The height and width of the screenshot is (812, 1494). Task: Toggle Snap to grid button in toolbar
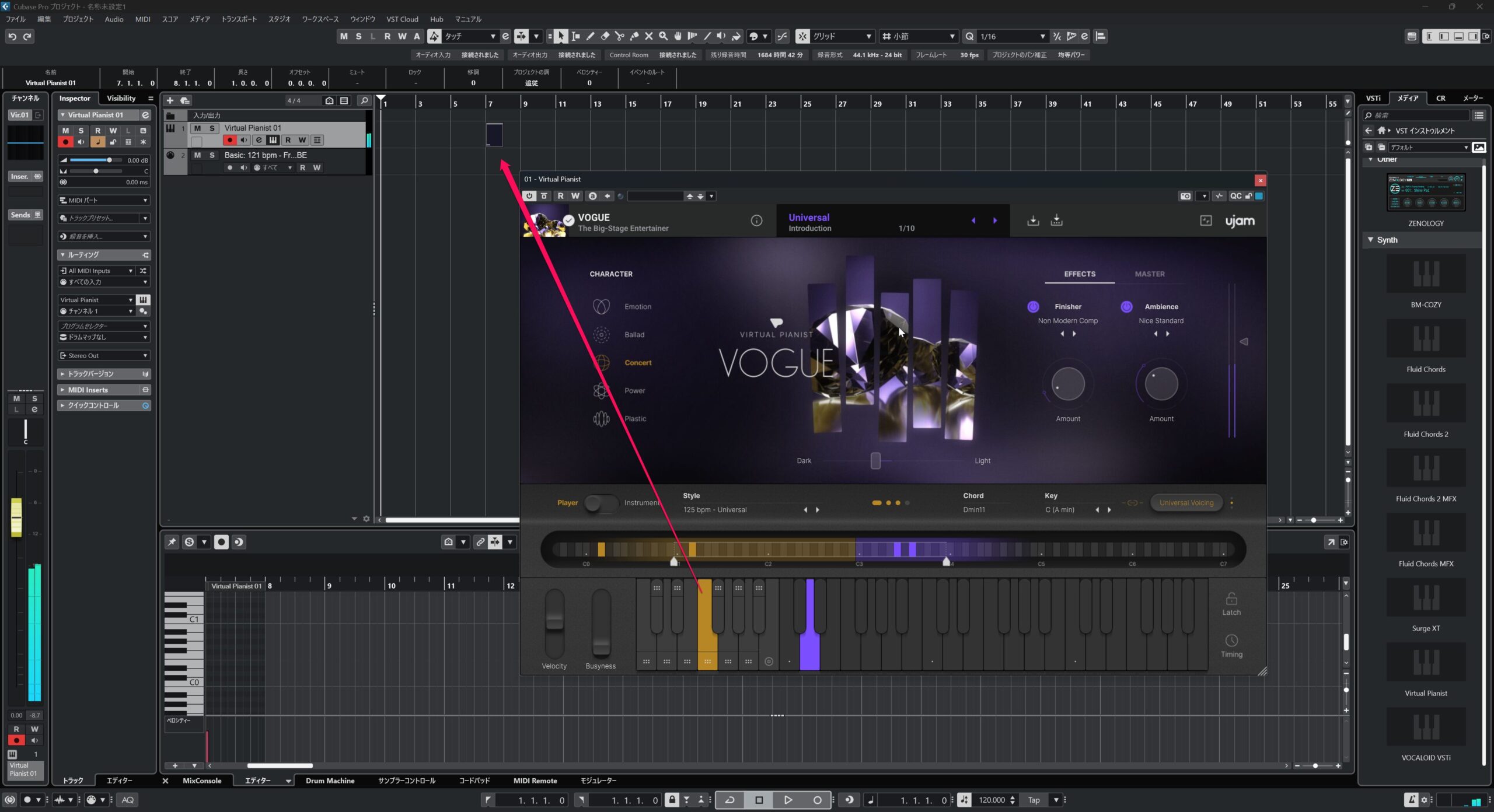point(802,36)
